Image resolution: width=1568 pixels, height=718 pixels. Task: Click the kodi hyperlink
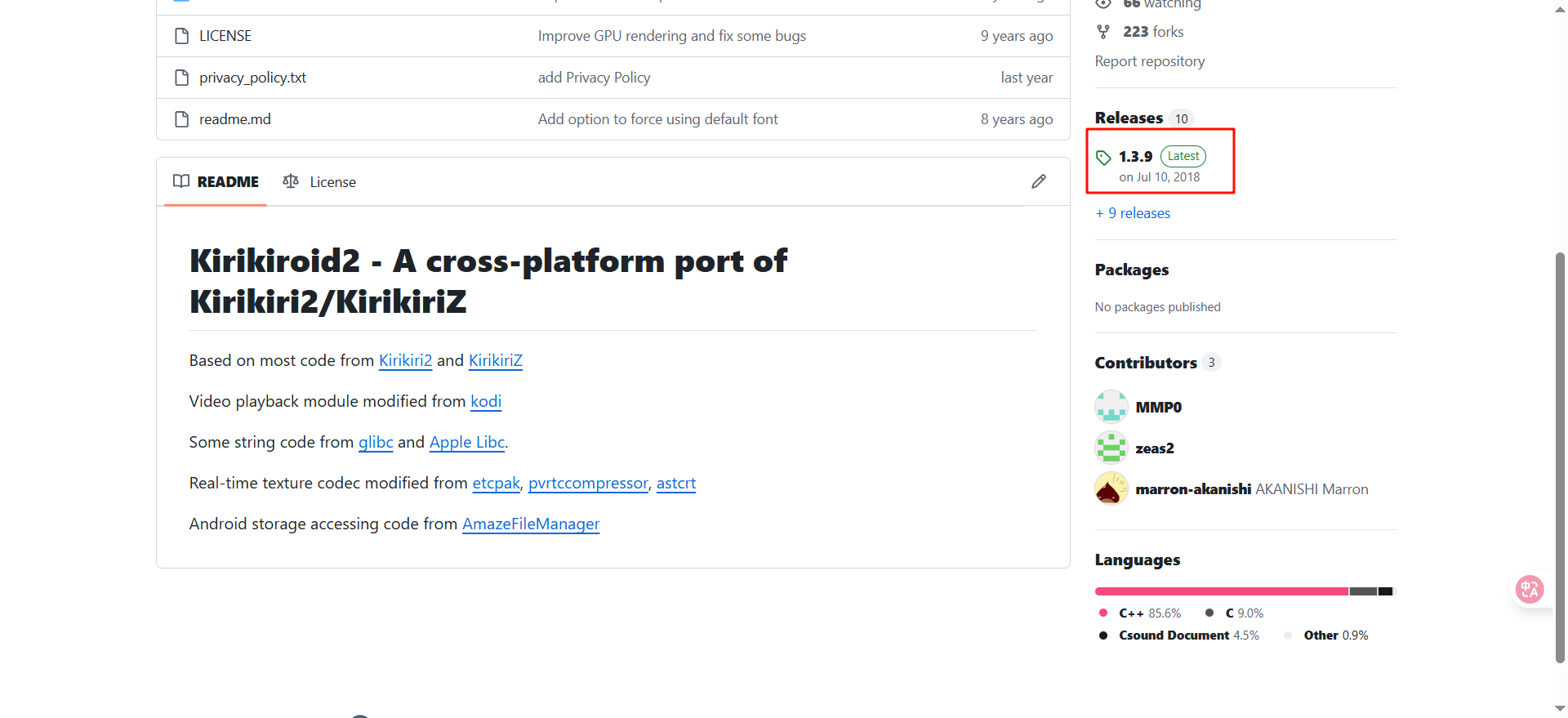[x=486, y=401]
